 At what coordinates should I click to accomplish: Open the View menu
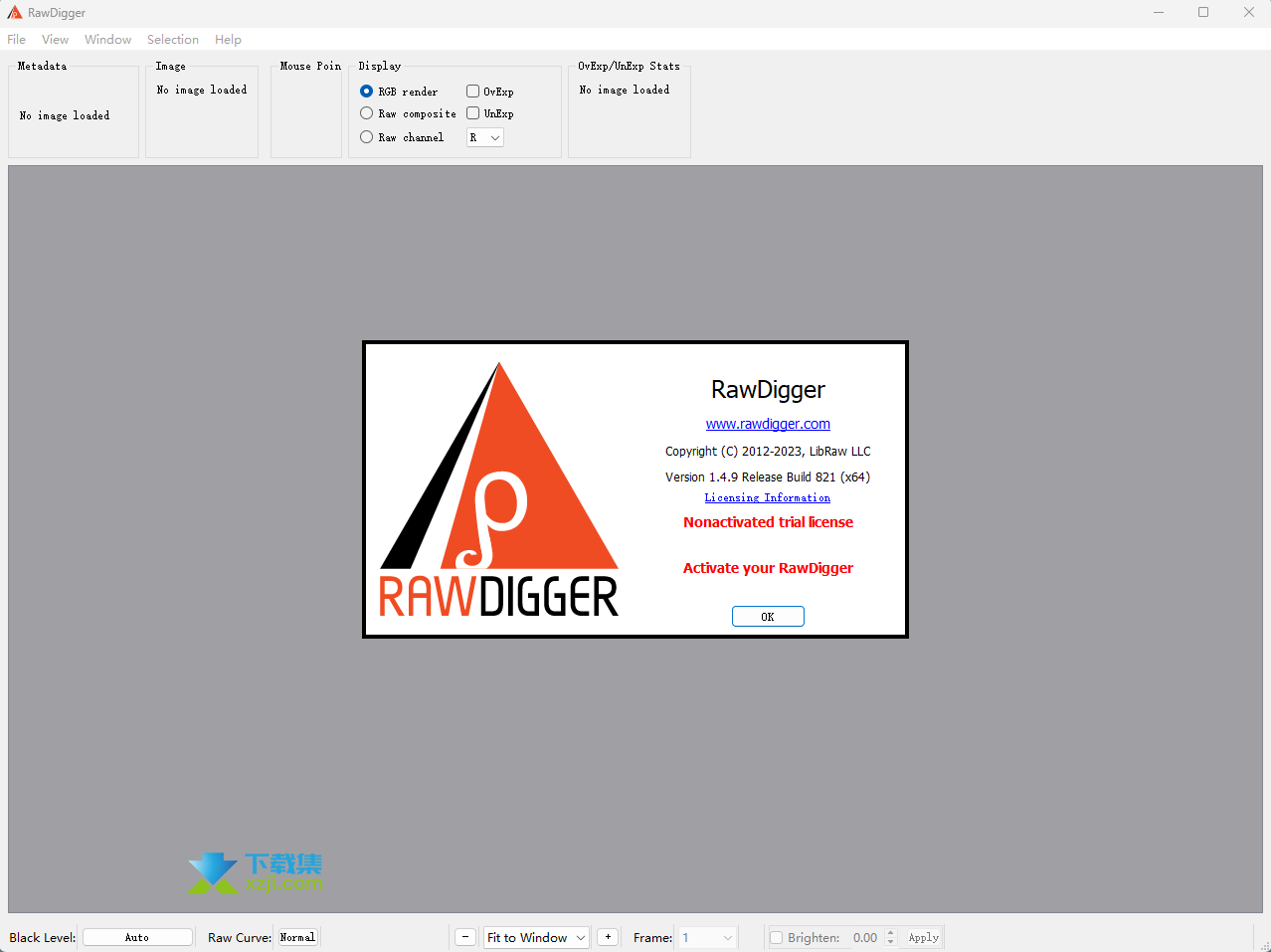pyautogui.click(x=56, y=39)
